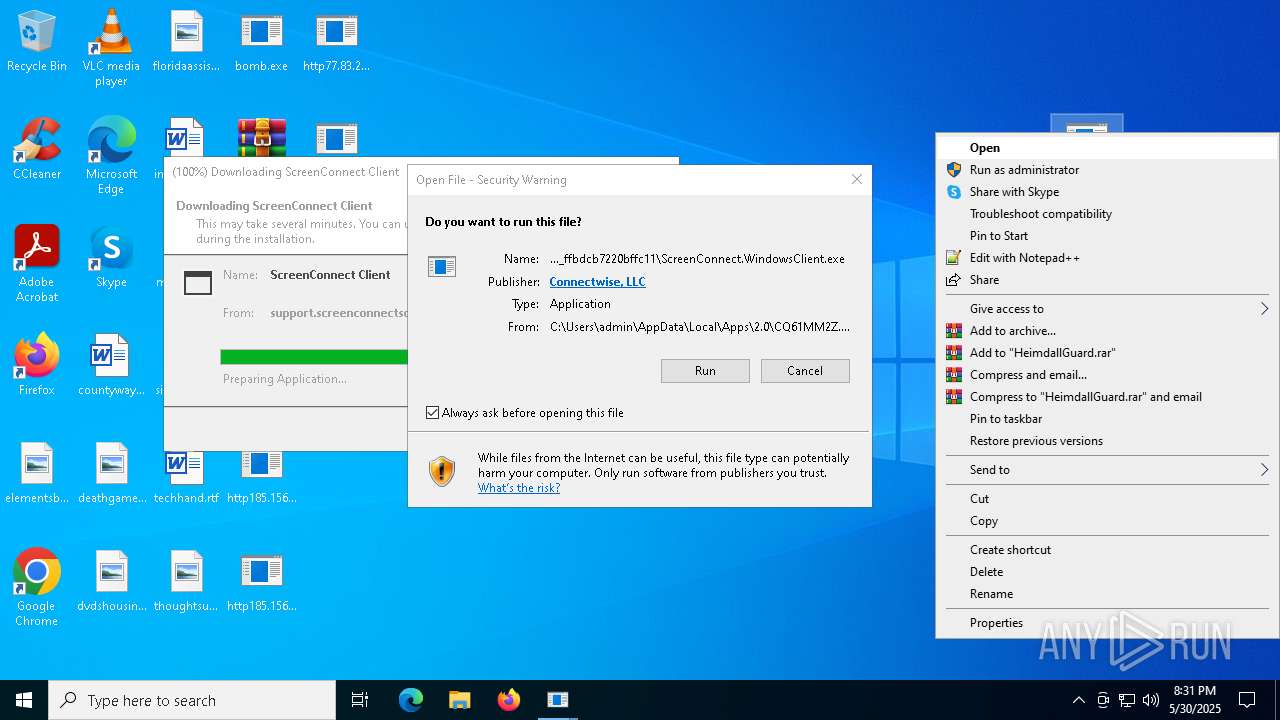
Task: Choose Cut from the context menu
Action: coord(1107,499)
